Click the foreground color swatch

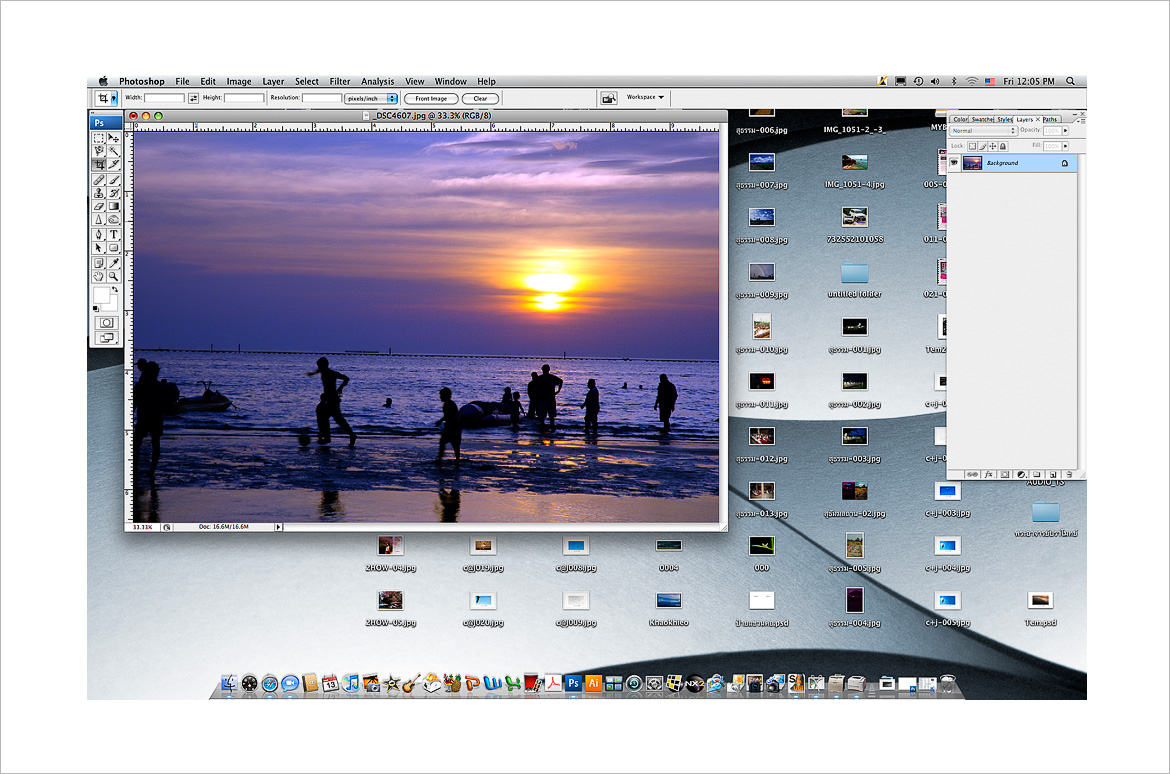tap(101, 295)
